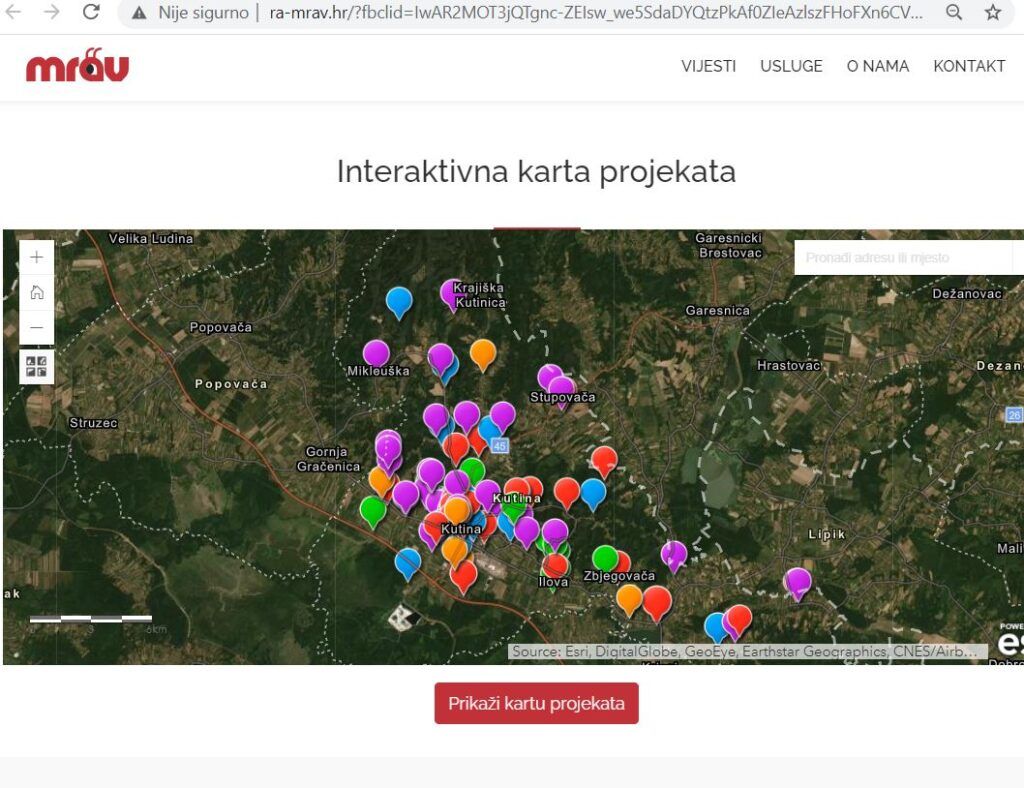Viewport: 1024px width, 788px height.
Task: Select the purple pin above Mikleuška label
Action: click(x=376, y=352)
